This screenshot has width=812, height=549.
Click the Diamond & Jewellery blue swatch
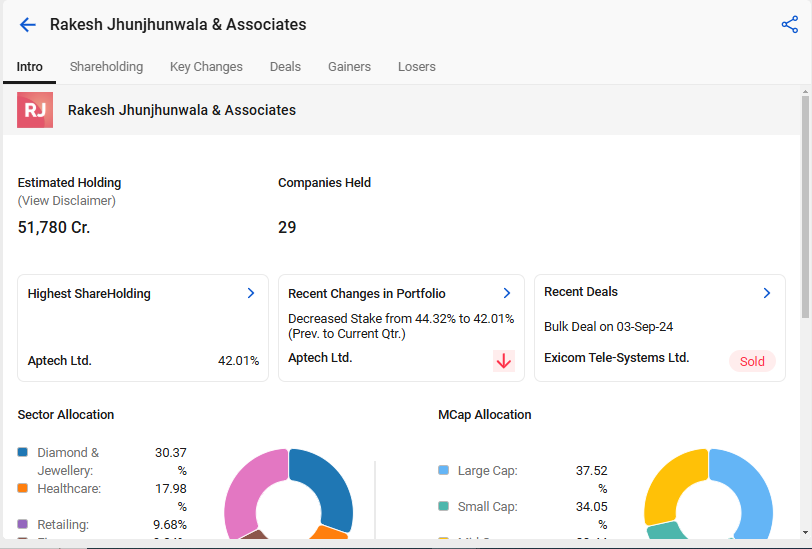tap(22, 452)
